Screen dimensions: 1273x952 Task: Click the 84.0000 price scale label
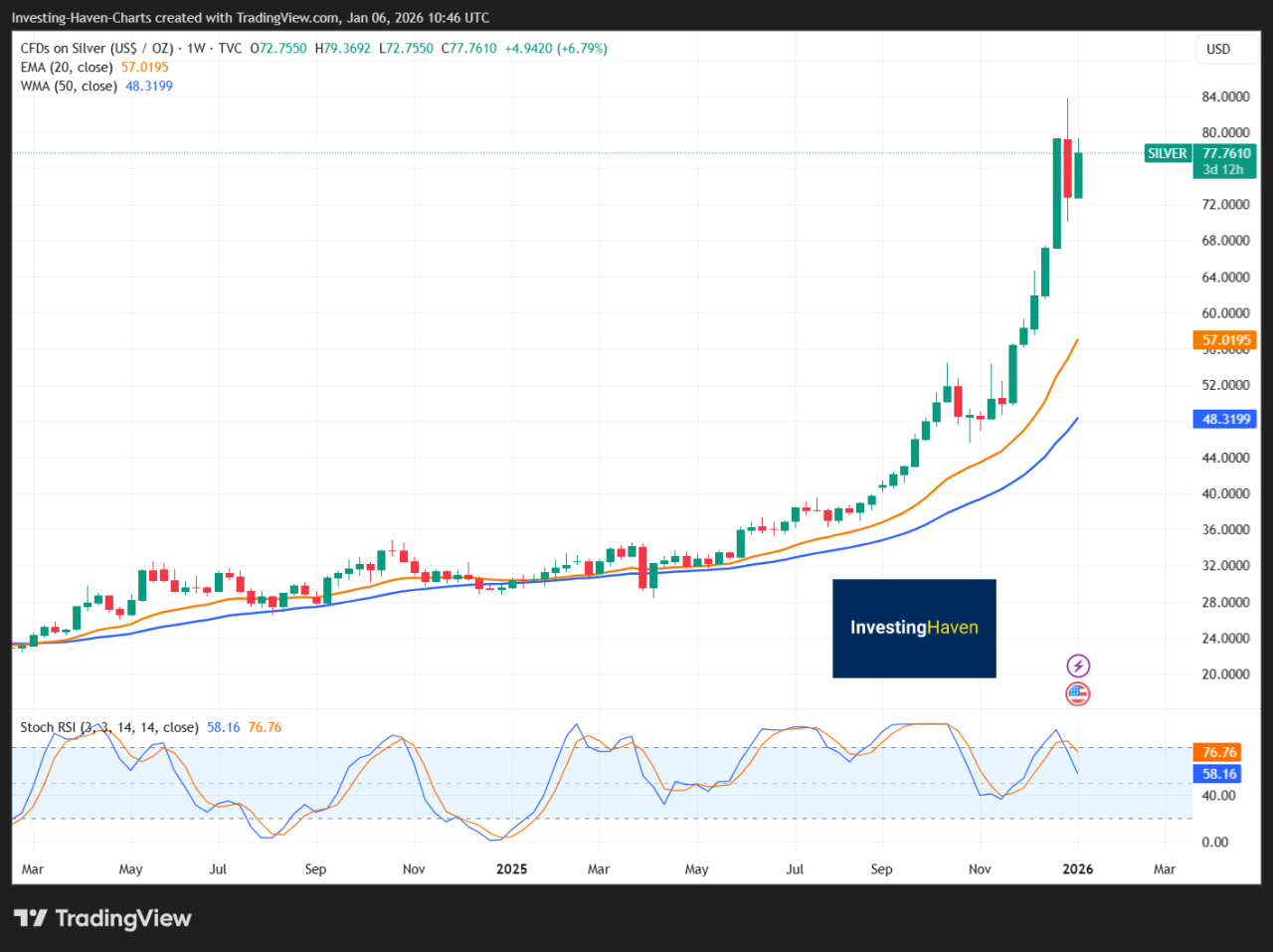[1225, 96]
